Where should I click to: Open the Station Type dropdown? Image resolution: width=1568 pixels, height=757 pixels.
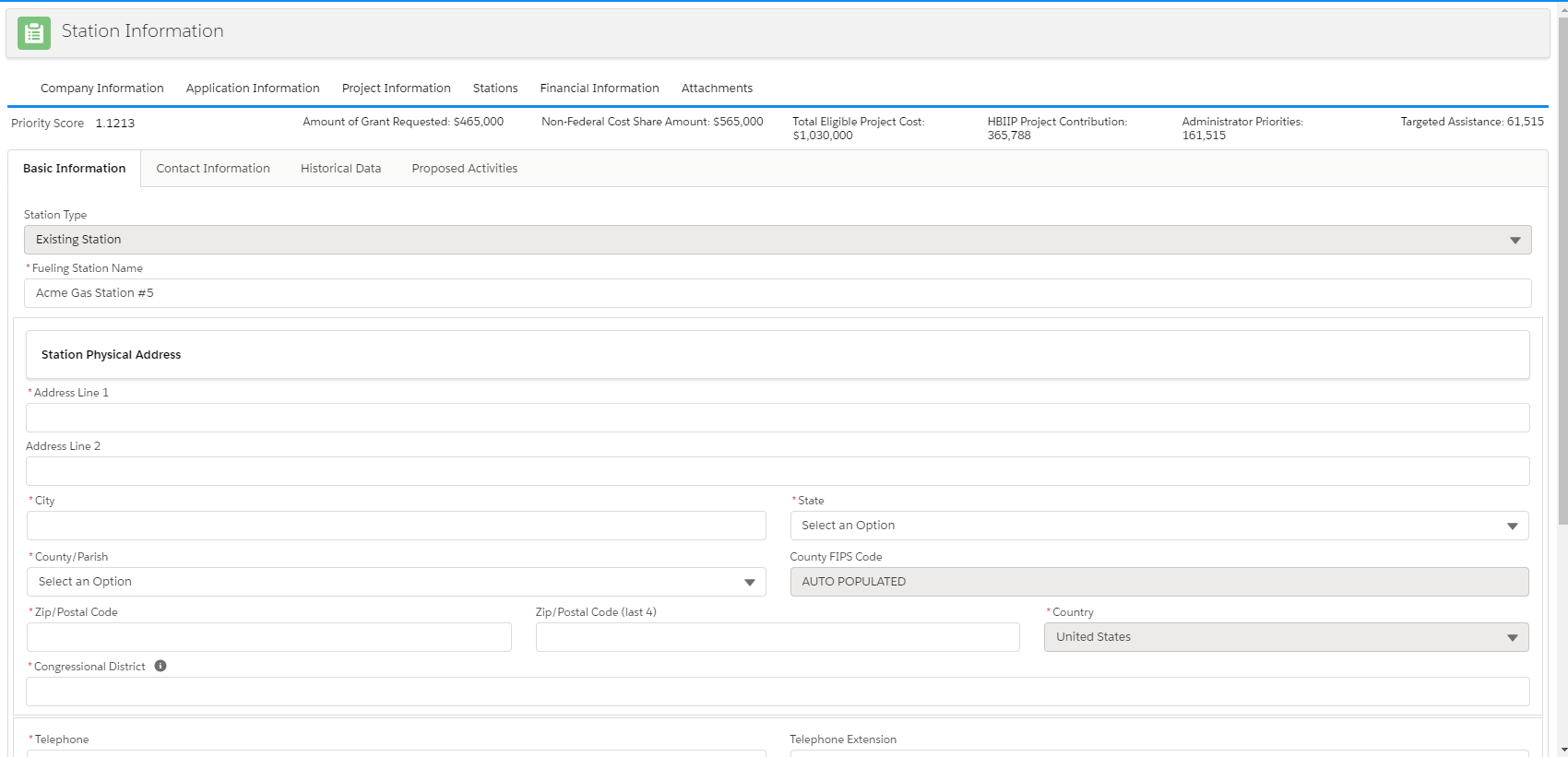(777, 240)
